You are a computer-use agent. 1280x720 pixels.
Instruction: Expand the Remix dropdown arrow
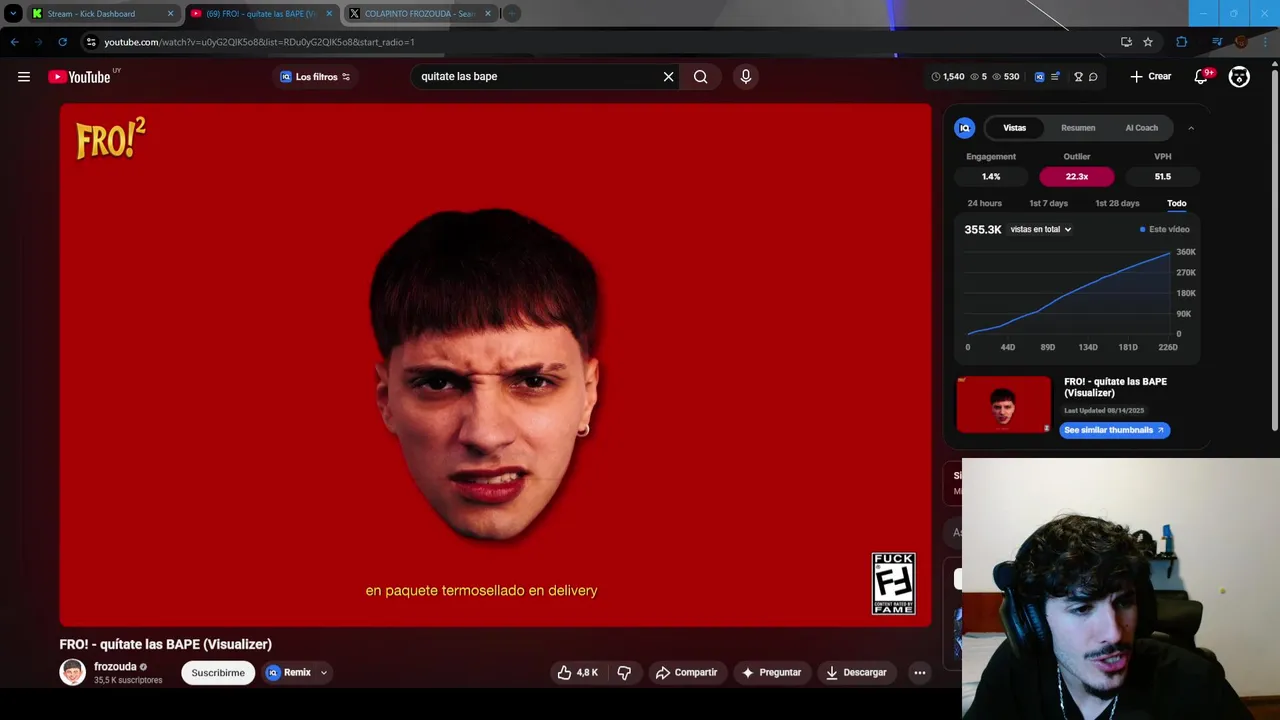click(324, 673)
